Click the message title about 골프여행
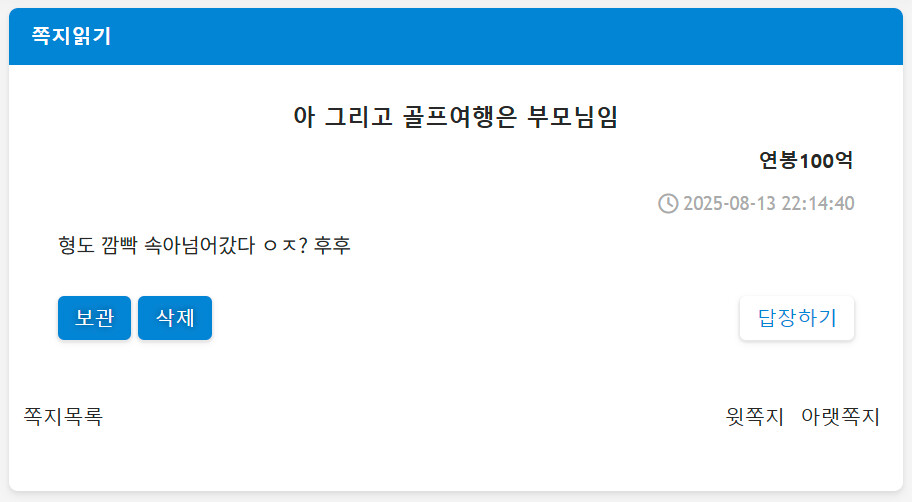 click(x=456, y=116)
